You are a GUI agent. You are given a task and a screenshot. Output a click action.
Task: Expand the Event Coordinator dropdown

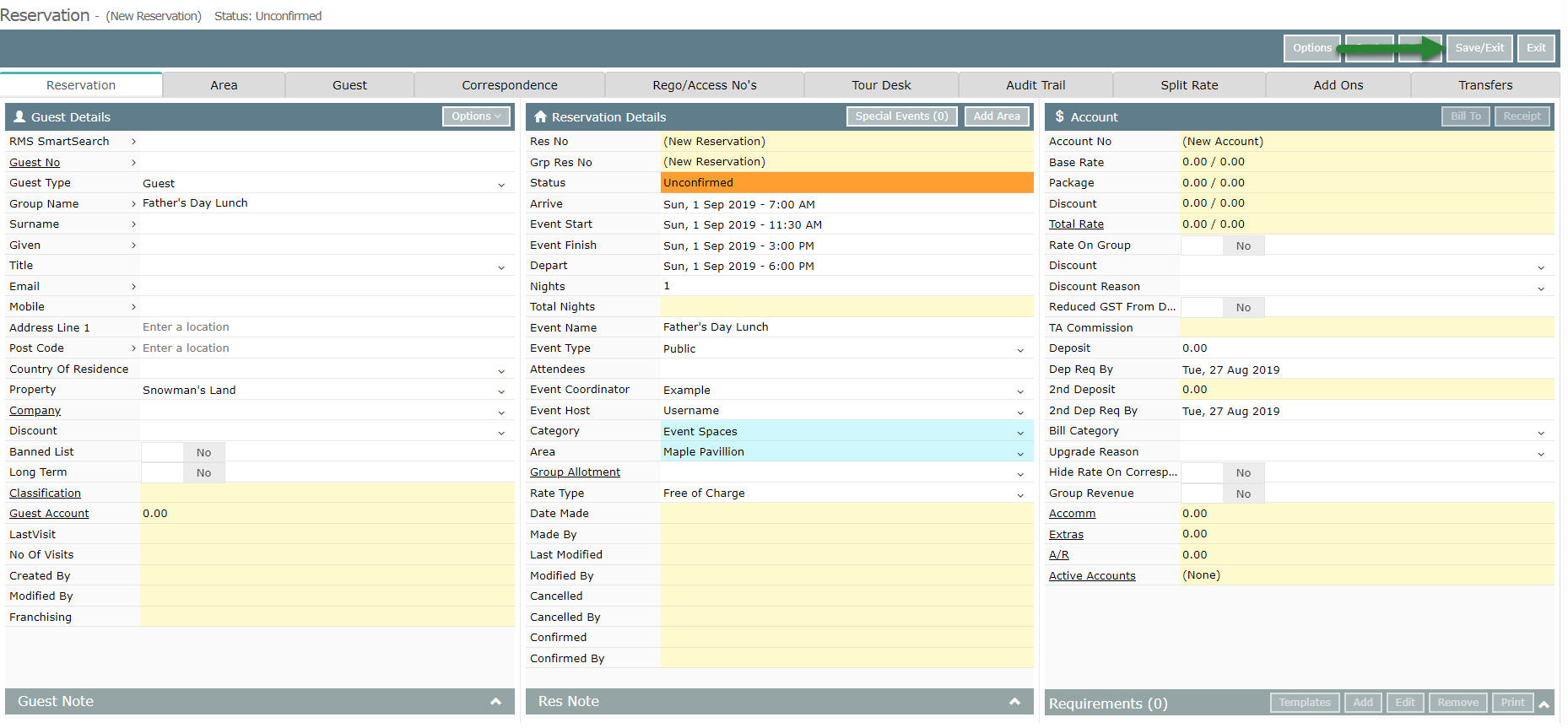click(1020, 391)
